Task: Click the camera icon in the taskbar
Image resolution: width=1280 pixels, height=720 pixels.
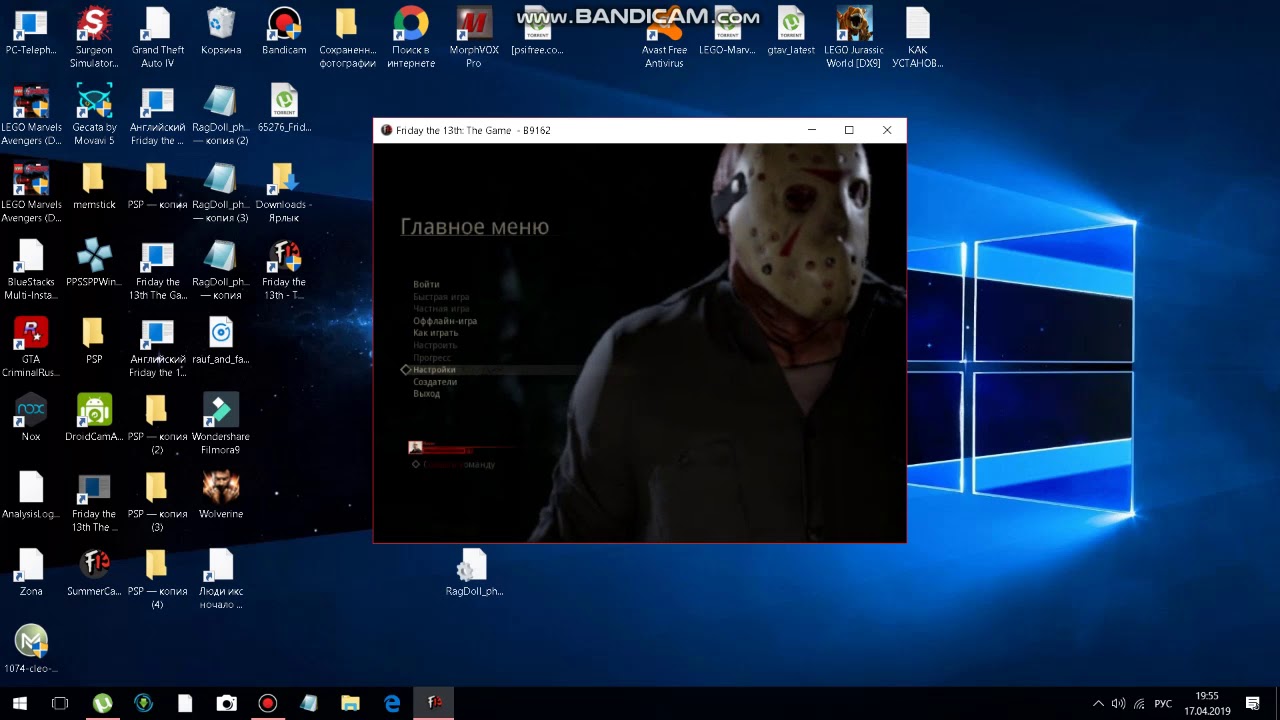Action: click(x=226, y=703)
